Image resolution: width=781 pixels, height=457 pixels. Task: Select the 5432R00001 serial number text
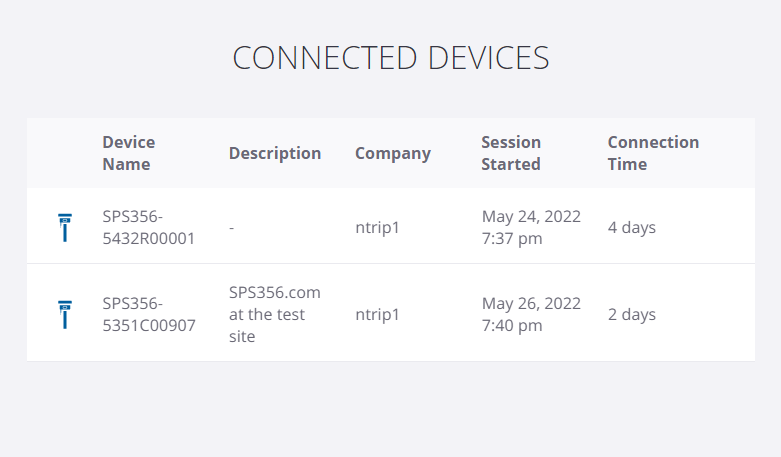pyautogui.click(x=148, y=238)
